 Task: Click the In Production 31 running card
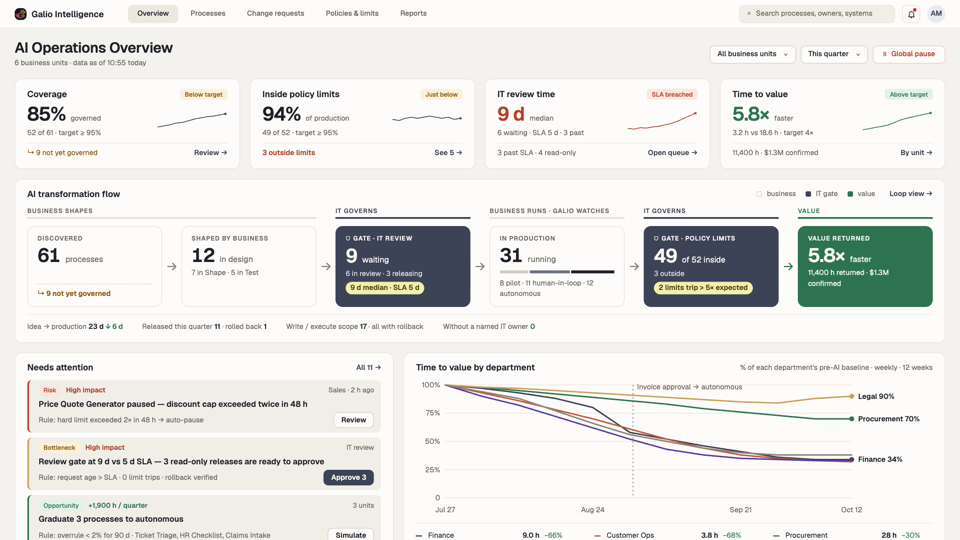click(557, 266)
